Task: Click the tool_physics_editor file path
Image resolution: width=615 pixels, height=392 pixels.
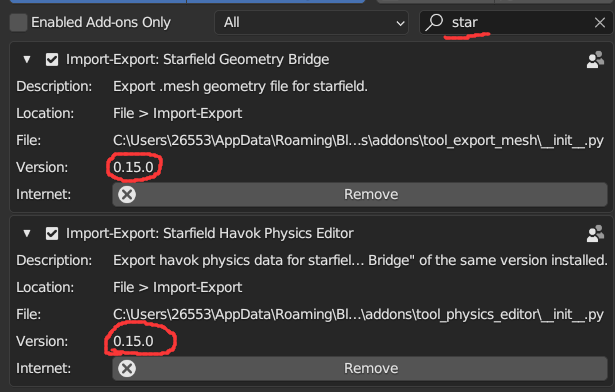Action: coord(358,314)
